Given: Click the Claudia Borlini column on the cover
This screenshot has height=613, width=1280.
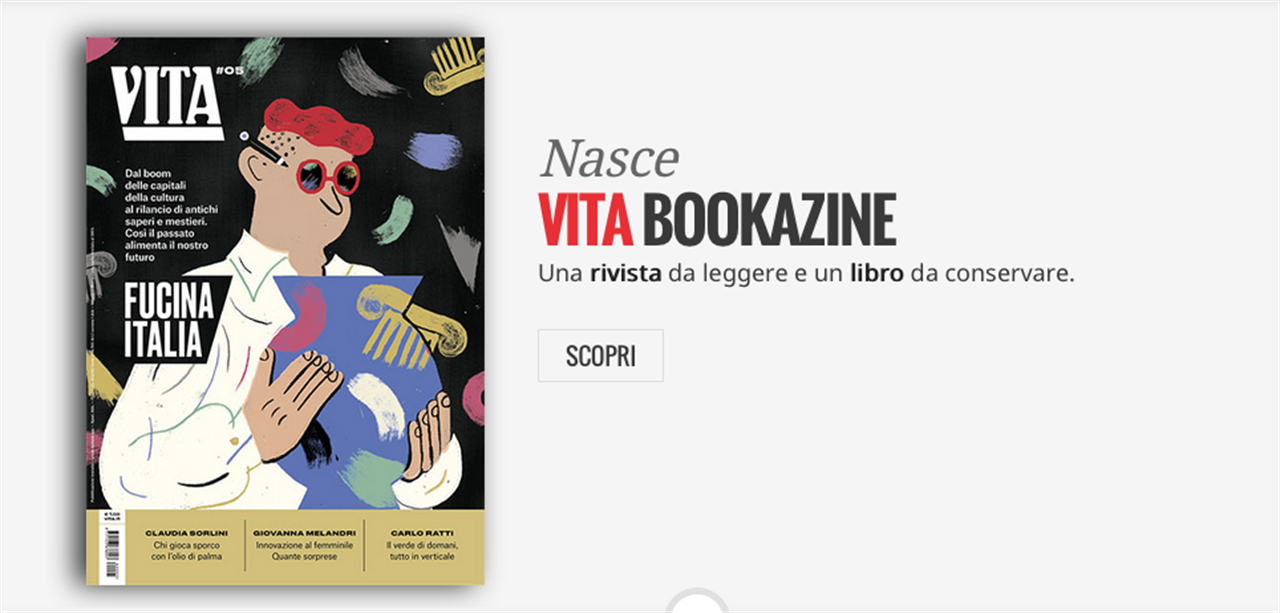Looking at the screenshot, I should pos(186,544).
